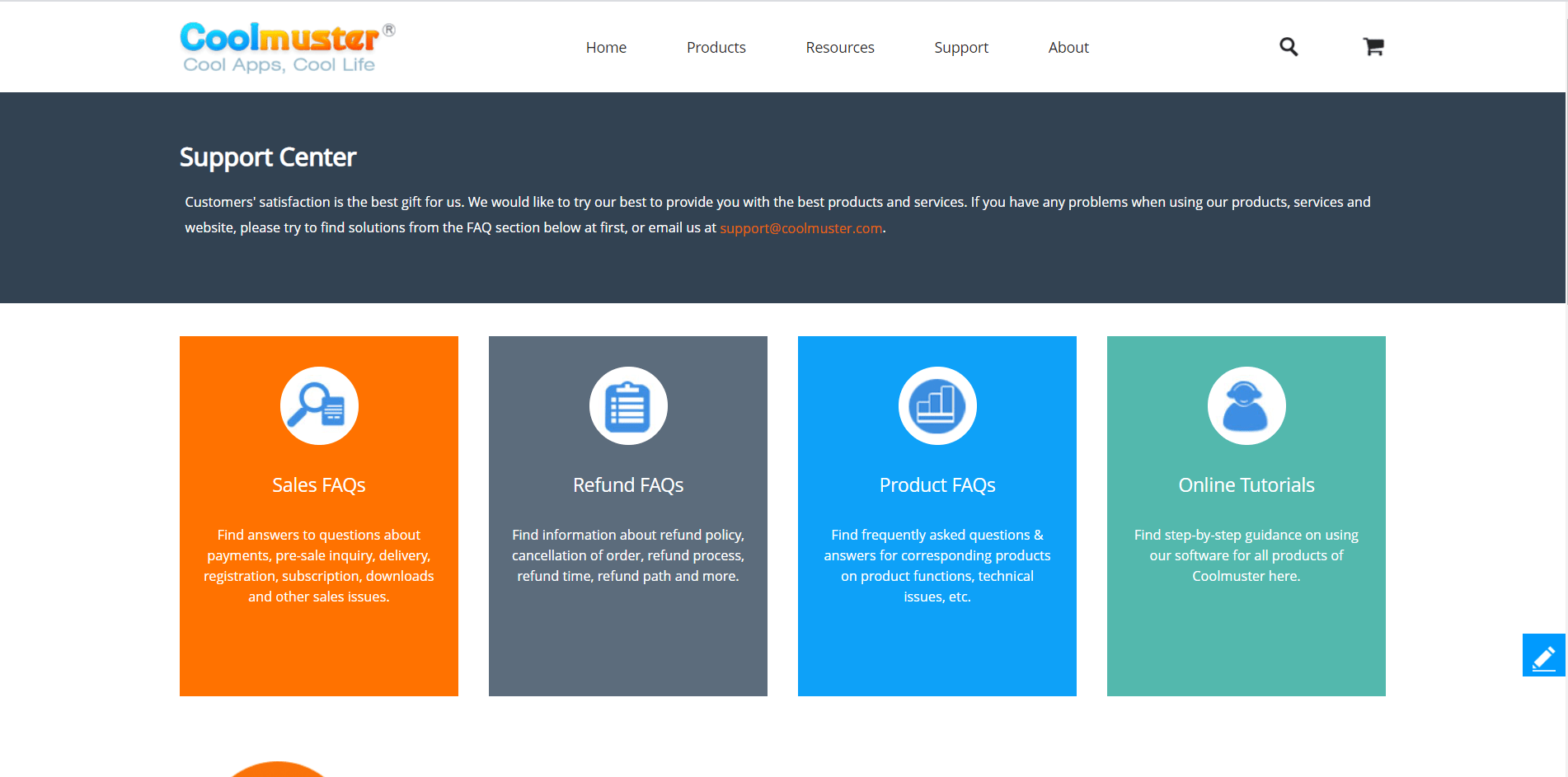This screenshot has width=1568, height=777.
Task: Click the 'Find answers to questions about' description
Action: click(x=319, y=566)
